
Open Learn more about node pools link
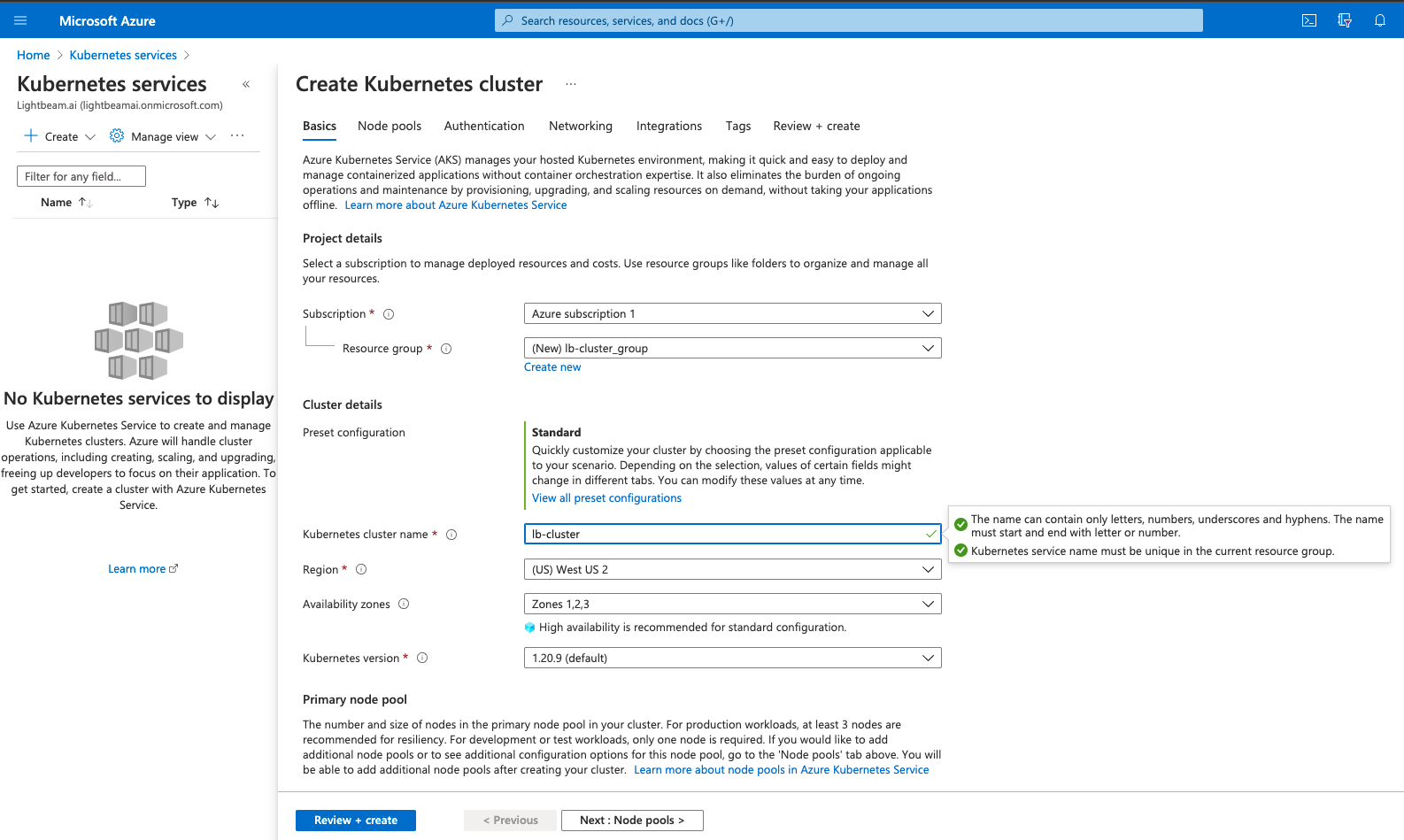(x=782, y=770)
